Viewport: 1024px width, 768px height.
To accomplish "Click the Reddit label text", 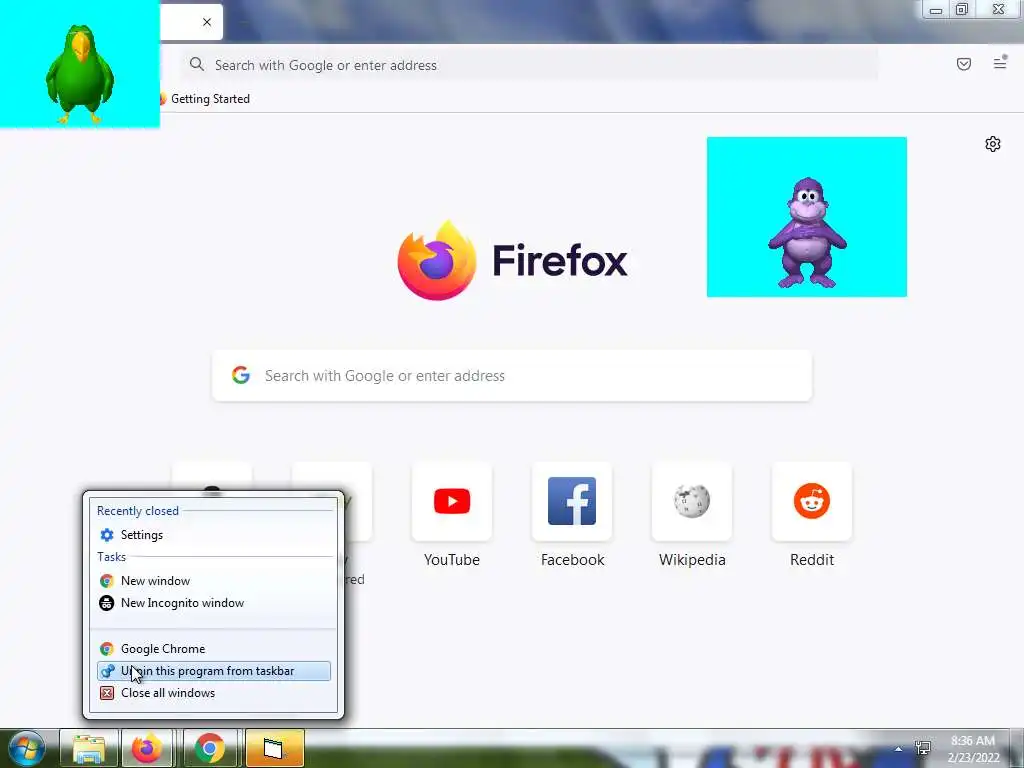I will [812, 560].
